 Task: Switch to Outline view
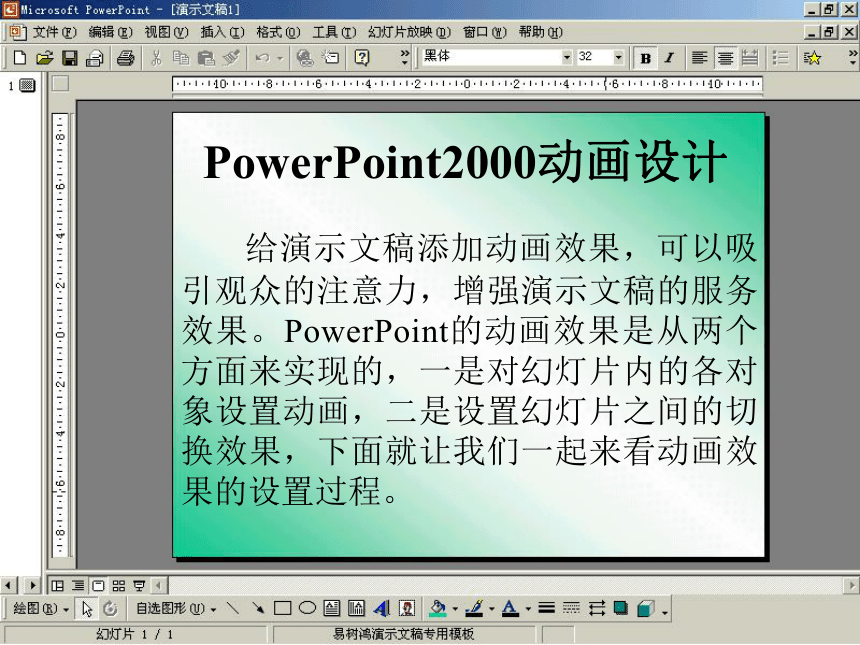tap(78, 586)
